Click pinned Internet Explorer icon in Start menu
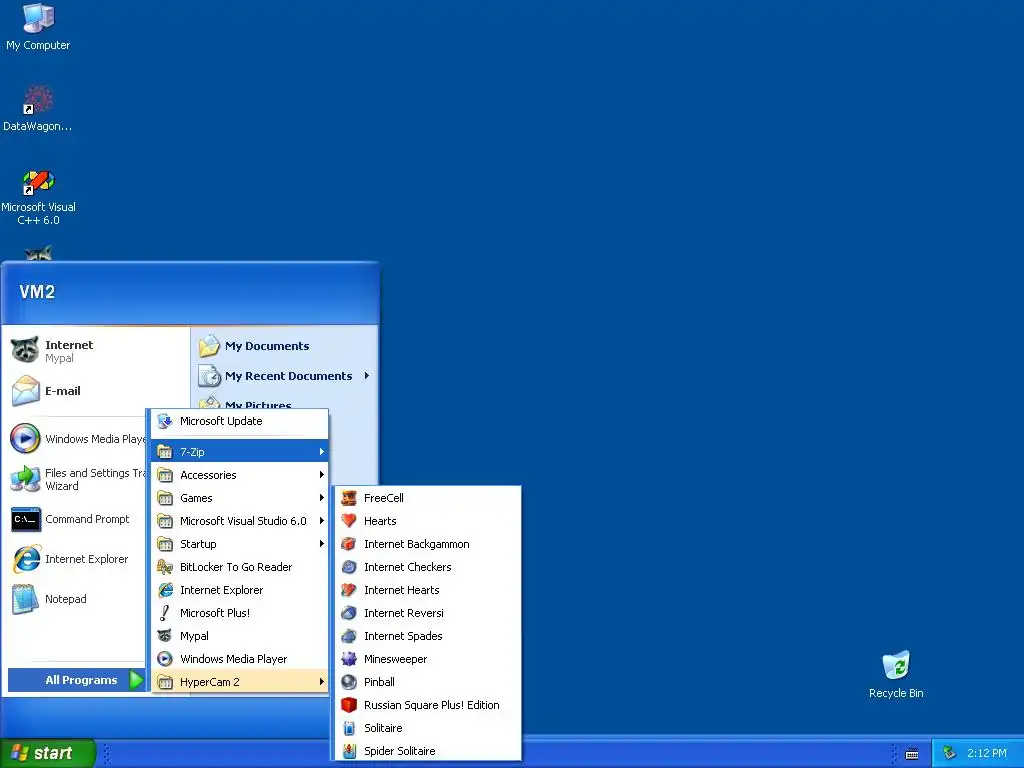 26,559
